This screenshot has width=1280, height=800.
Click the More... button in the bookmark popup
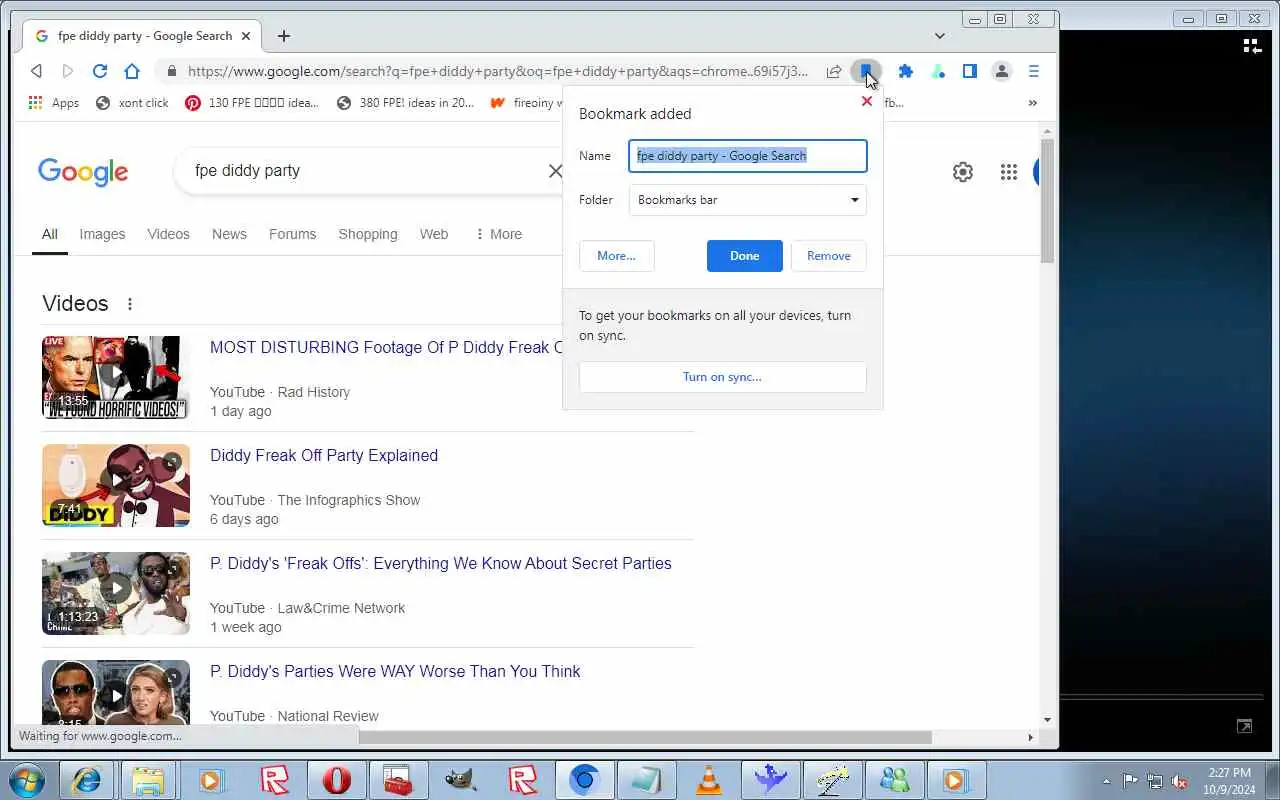[617, 256]
